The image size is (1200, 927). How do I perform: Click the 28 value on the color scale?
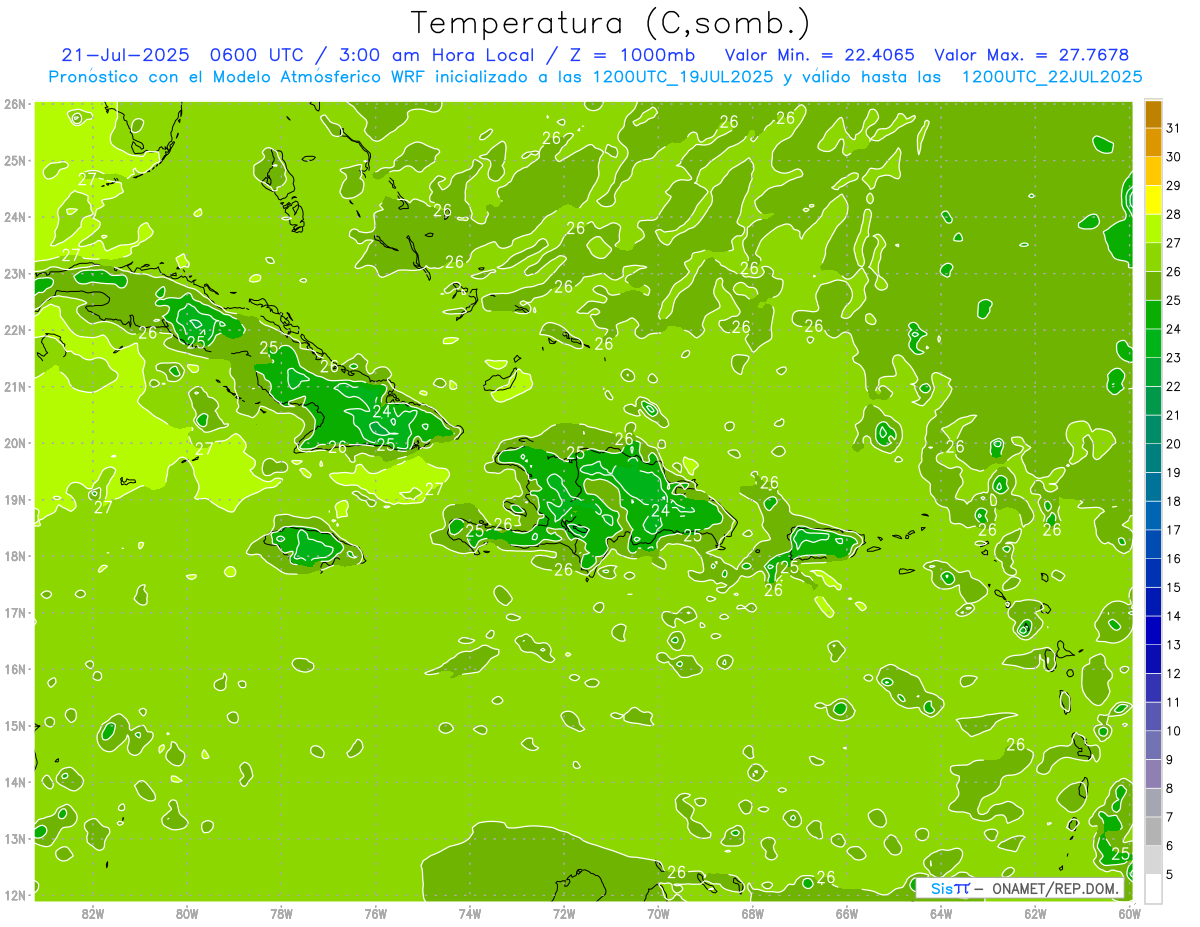1173,214
